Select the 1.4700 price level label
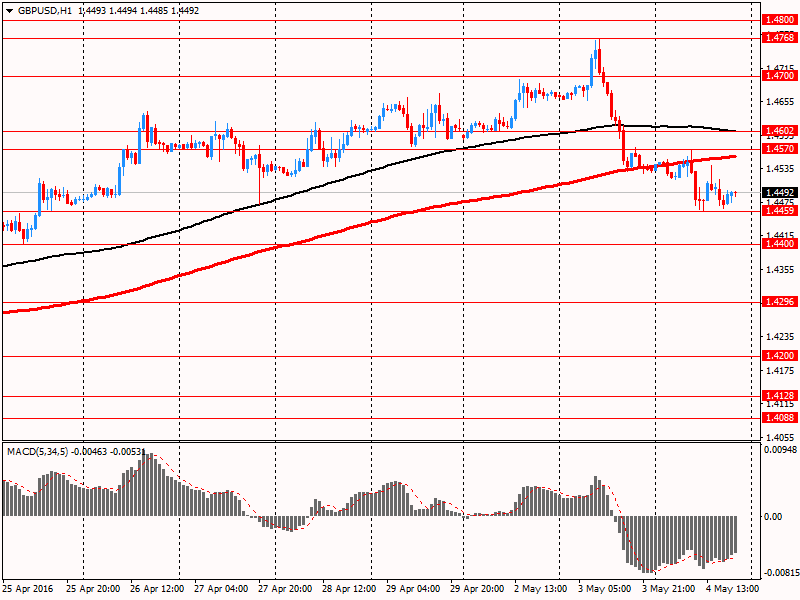Screen dimensions: 800x600 coord(779,76)
